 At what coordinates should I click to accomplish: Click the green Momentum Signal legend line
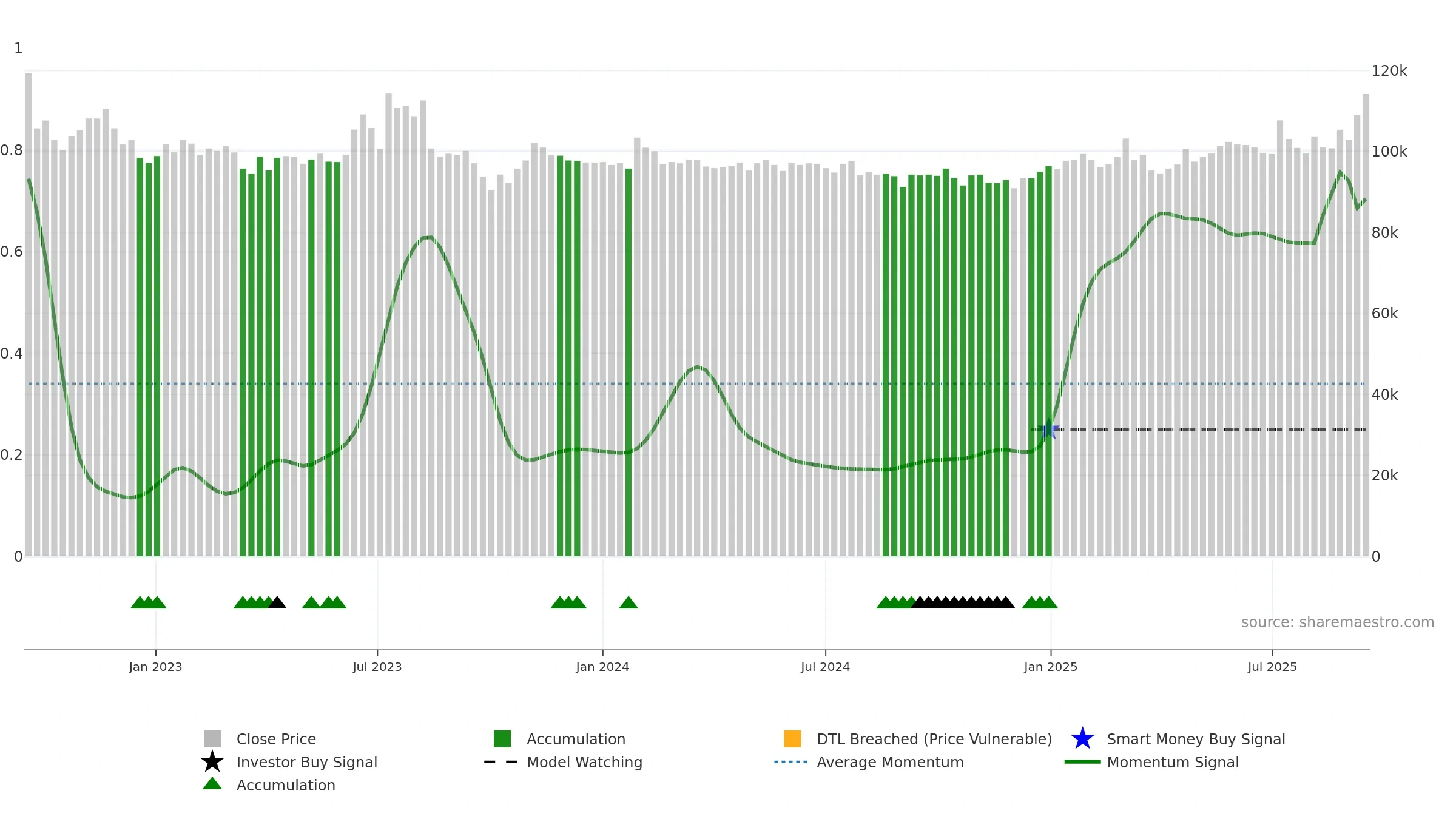[x=1082, y=762]
